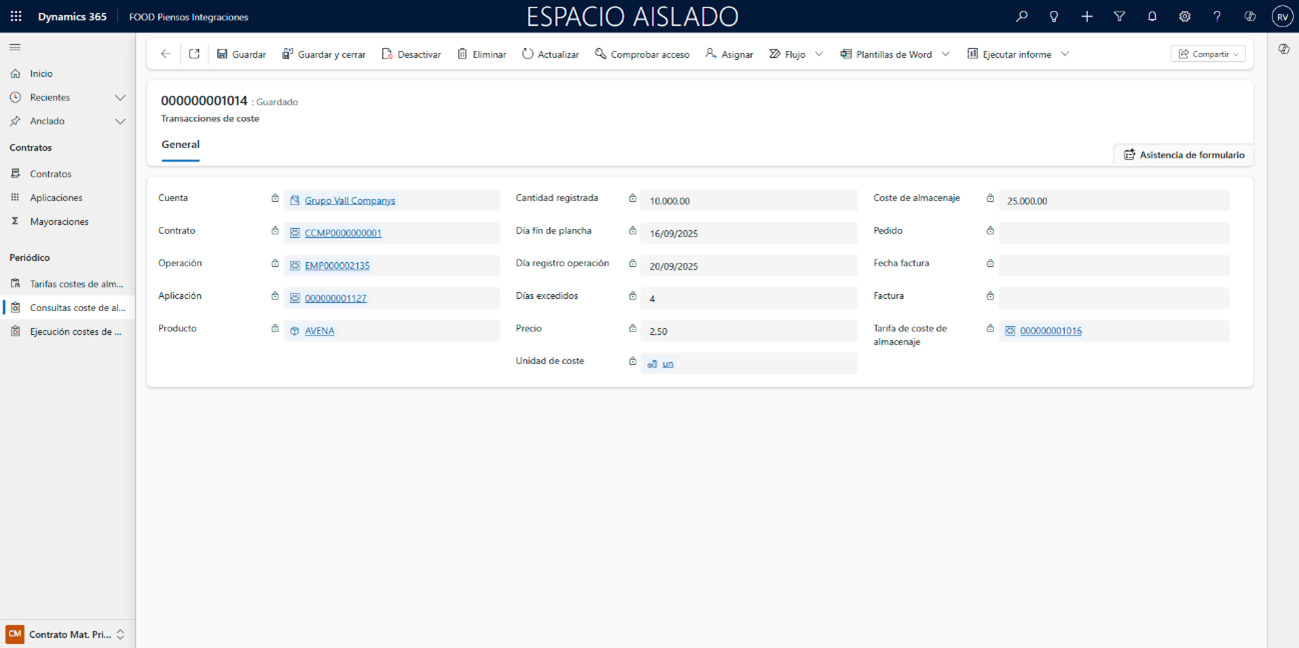Viewport: 1299px width, 648px height.
Task: Open the notifications bell icon
Action: click(x=1152, y=17)
